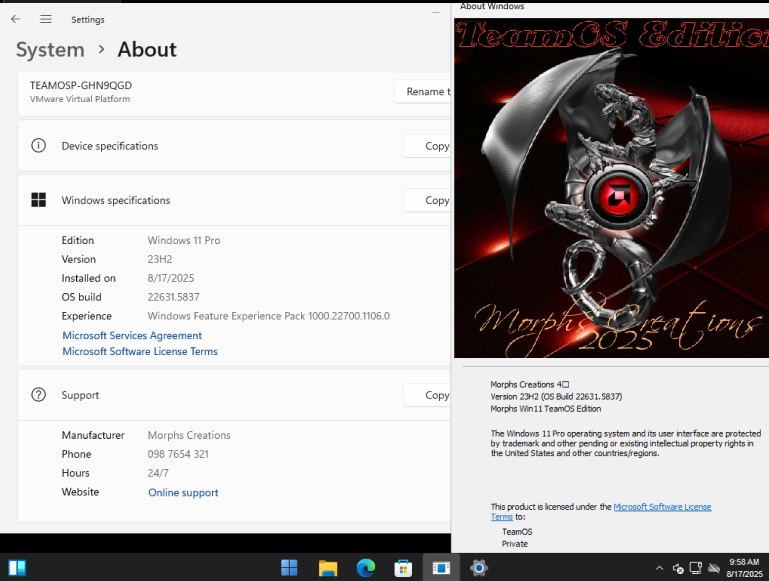Select the Morphs Win11 TeamOS Edition text
769x581 pixels.
(x=545, y=409)
